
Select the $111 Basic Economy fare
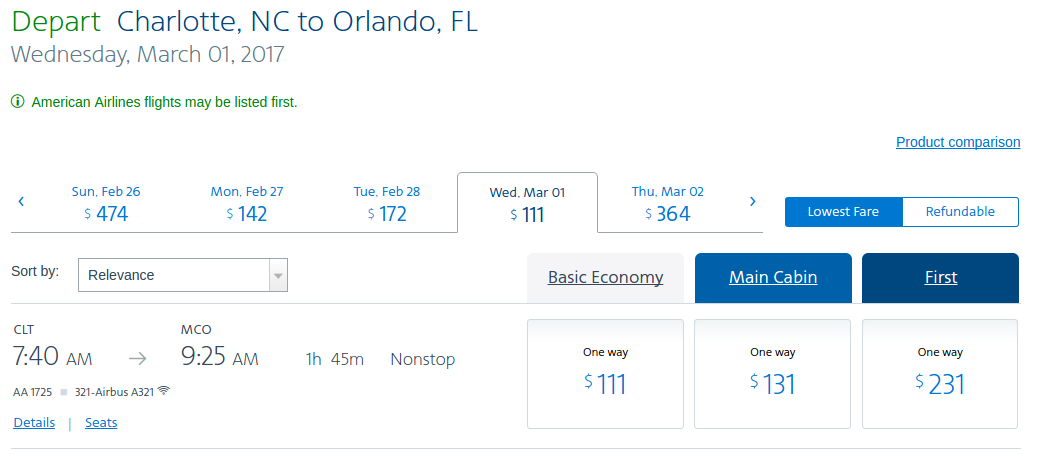(x=605, y=374)
